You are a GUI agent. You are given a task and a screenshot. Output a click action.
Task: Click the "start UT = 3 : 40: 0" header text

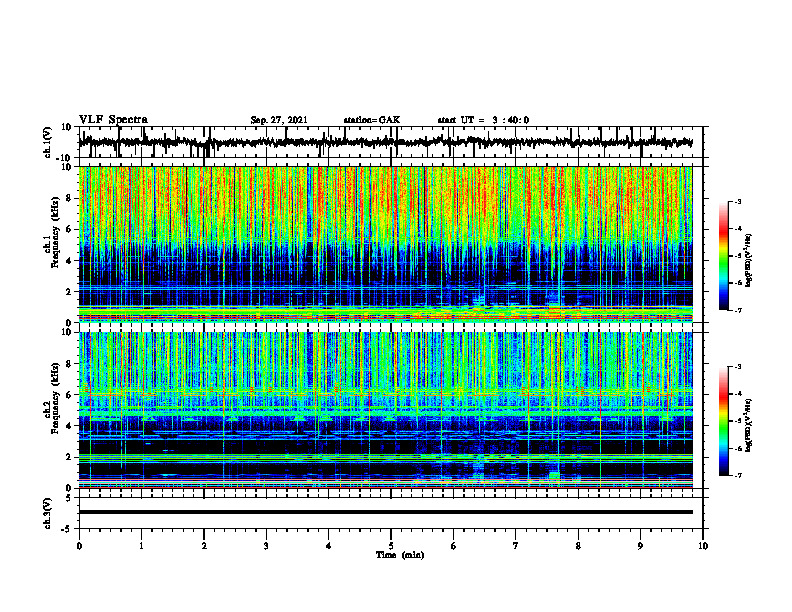click(x=483, y=120)
